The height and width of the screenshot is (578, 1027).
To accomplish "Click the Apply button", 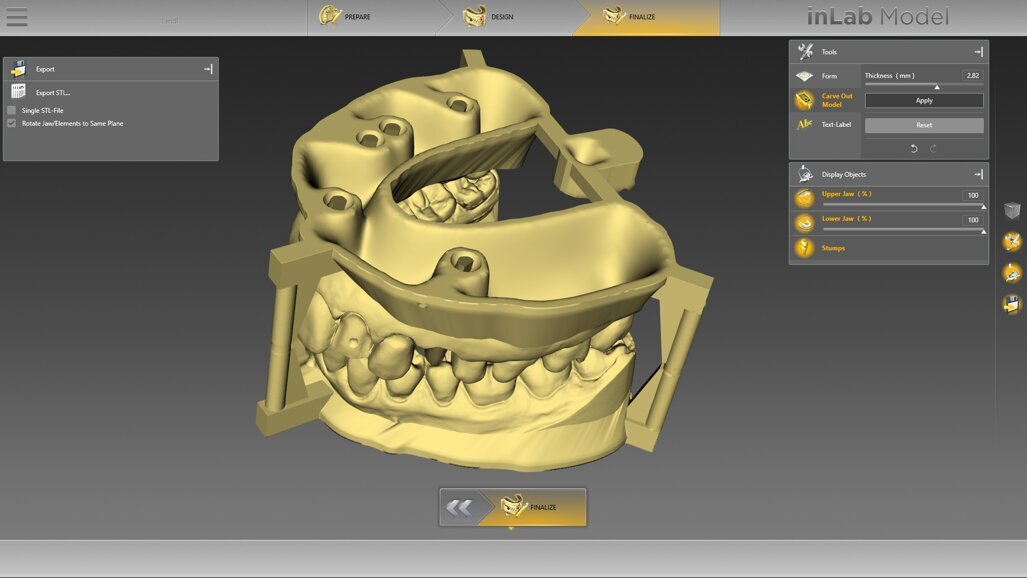I will pyautogui.click(x=922, y=99).
